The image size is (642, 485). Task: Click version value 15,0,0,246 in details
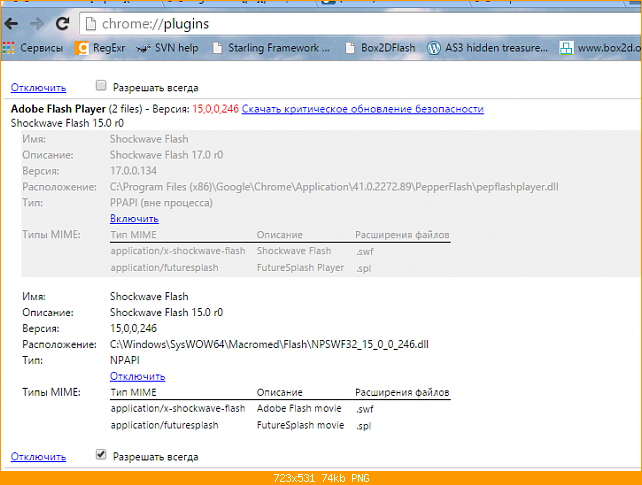(133, 328)
